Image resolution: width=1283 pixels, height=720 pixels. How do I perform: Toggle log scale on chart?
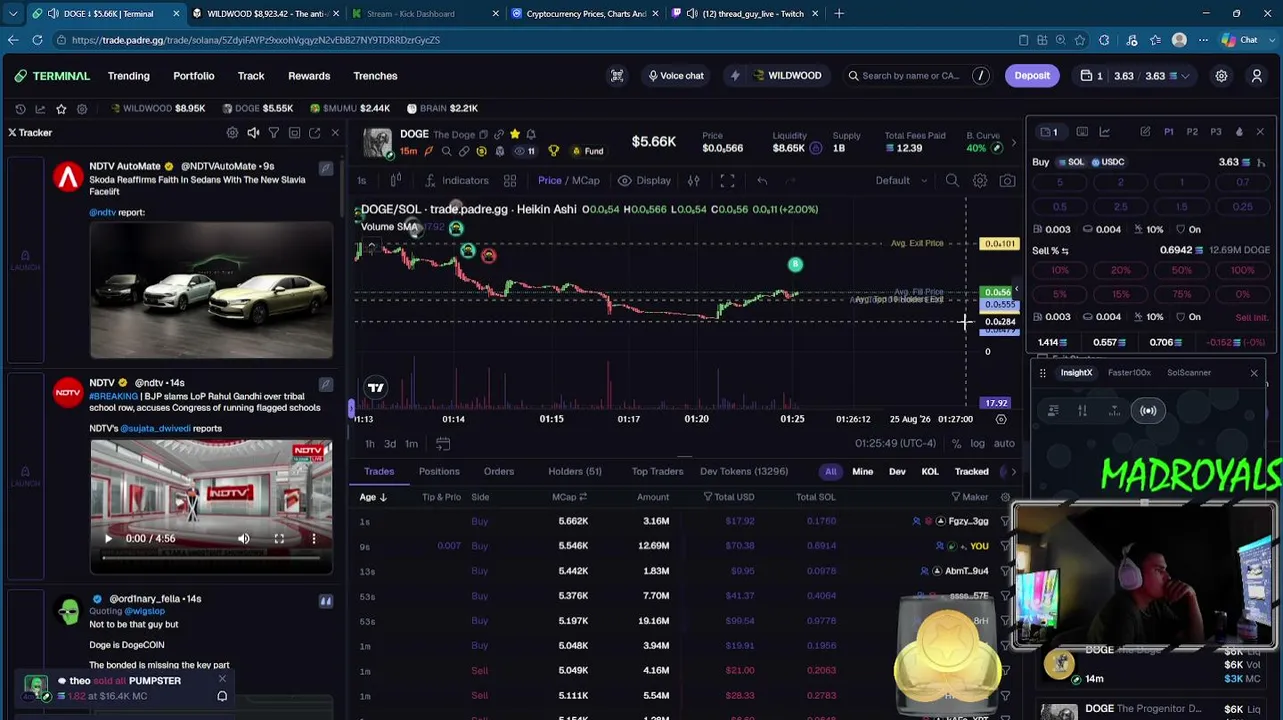977,444
